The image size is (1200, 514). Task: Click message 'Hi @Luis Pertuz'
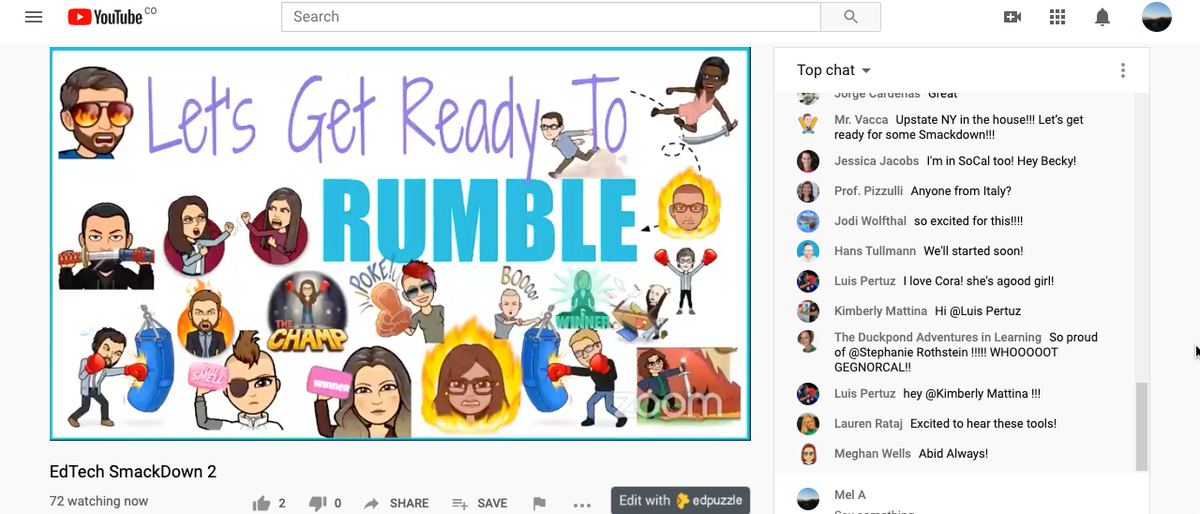(980, 311)
